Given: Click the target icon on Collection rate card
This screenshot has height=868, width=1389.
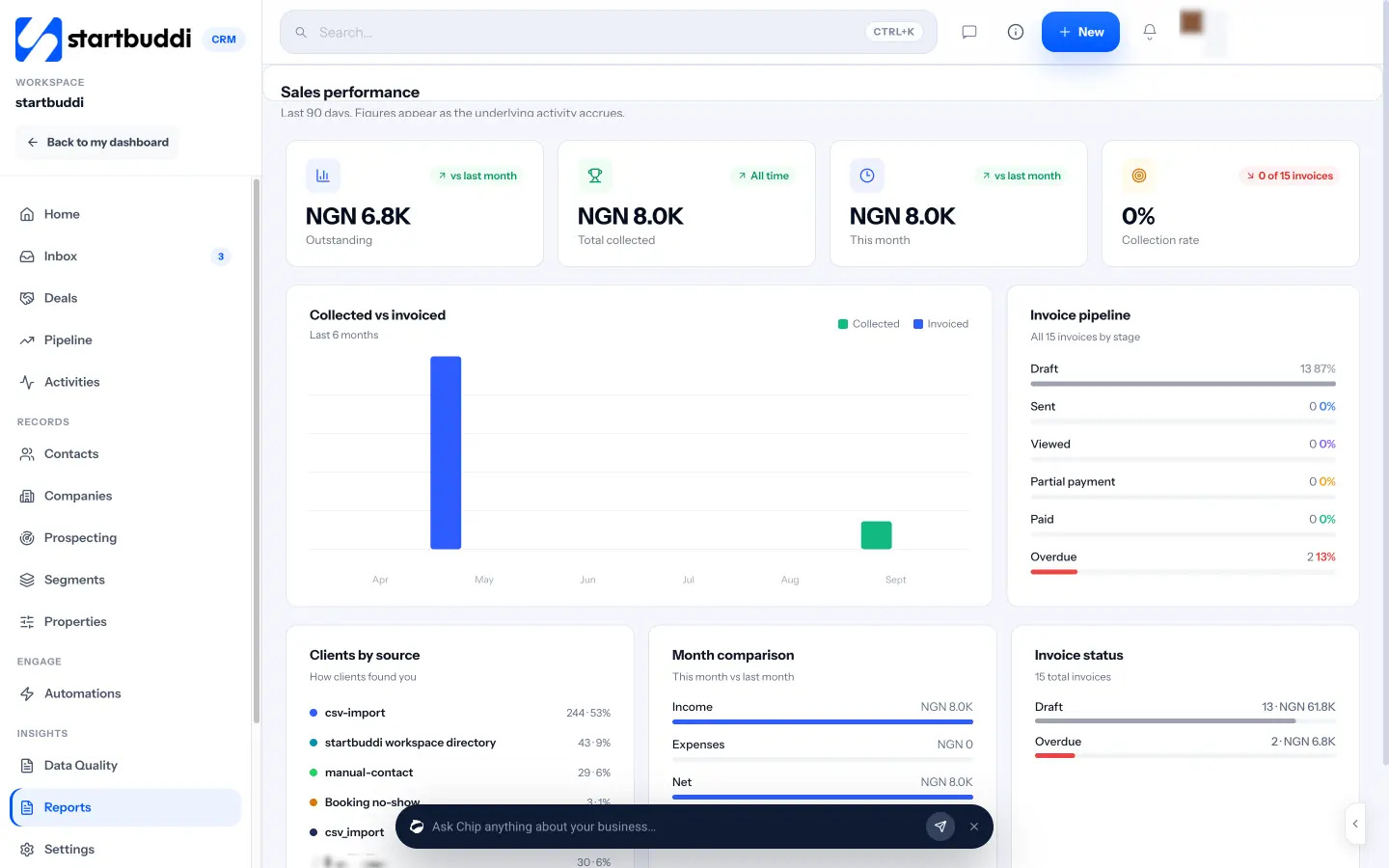Looking at the screenshot, I should tap(1139, 176).
